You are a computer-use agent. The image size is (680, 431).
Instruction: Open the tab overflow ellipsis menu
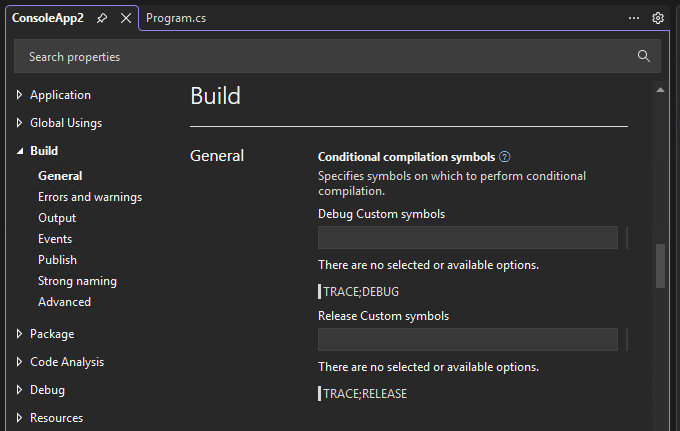tap(634, 18)
